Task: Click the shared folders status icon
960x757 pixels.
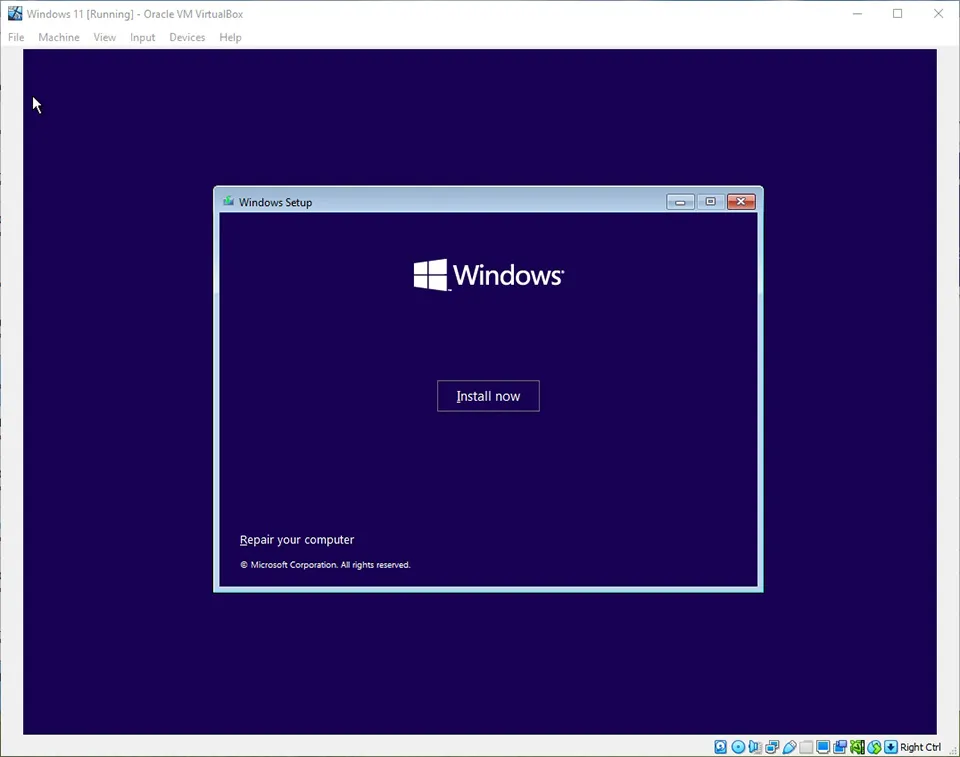Action: click(x=806, y=747)
